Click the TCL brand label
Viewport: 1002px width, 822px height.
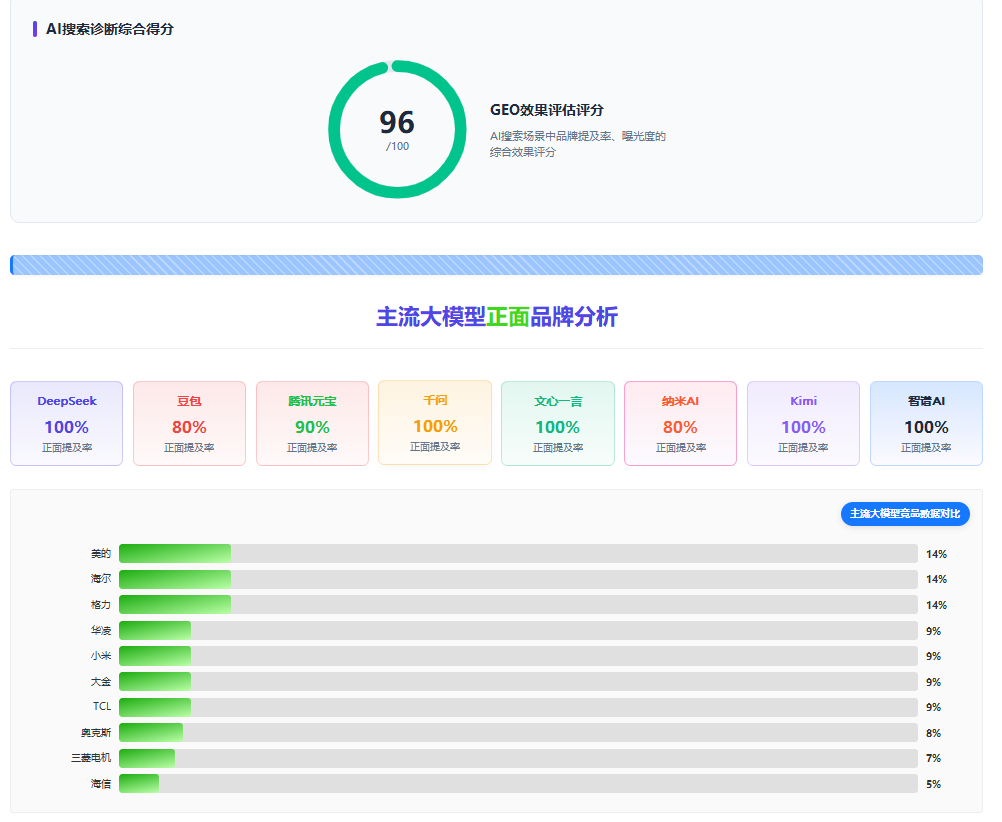pyautogui.click(x=102, y=706)
